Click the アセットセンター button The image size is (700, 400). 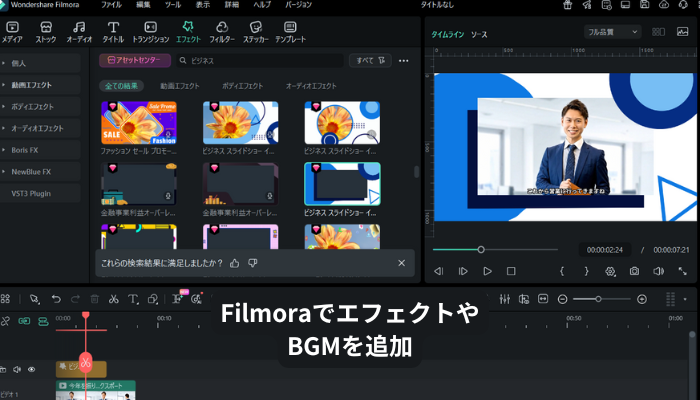click(135, 60)
